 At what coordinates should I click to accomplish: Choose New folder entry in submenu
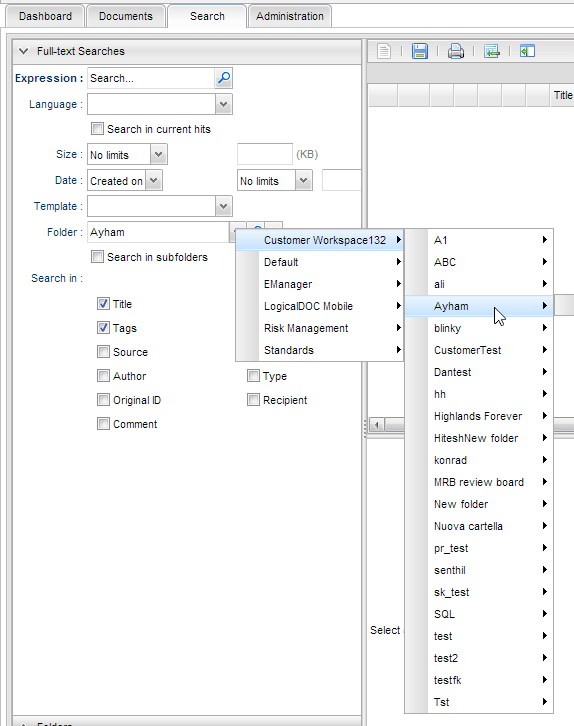tap(479, 504)
